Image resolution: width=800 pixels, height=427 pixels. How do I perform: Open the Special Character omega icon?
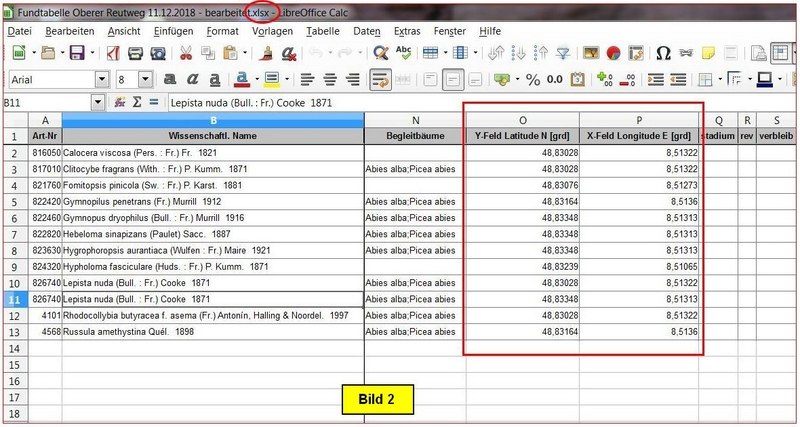coord(662,54)
